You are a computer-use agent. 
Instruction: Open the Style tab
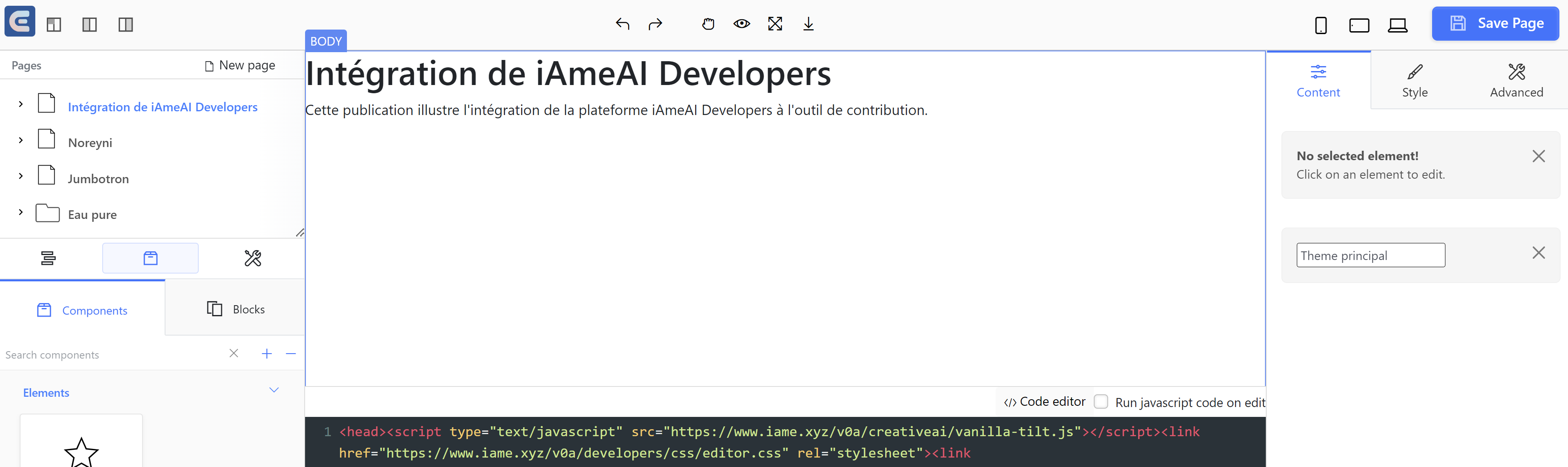[x=1414, y=81]
